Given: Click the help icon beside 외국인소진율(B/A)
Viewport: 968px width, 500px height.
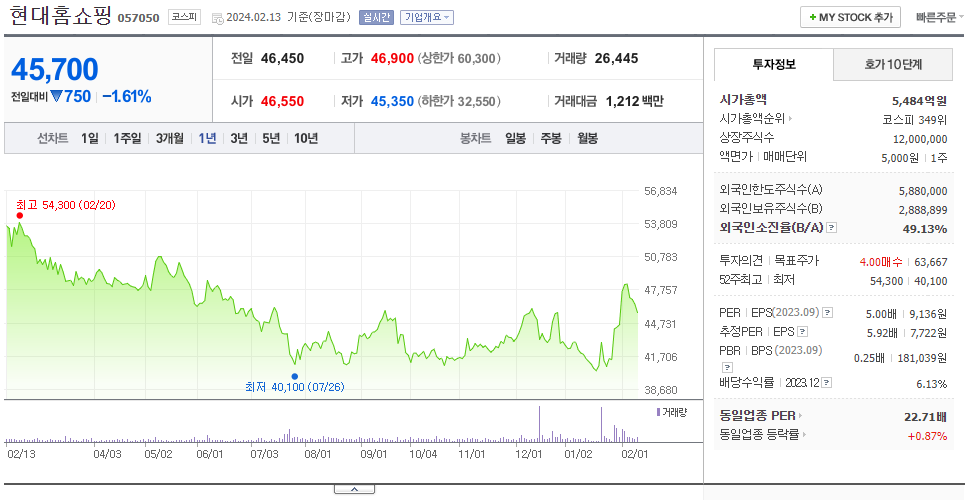Looking at the screenshot, I should 832,228.
